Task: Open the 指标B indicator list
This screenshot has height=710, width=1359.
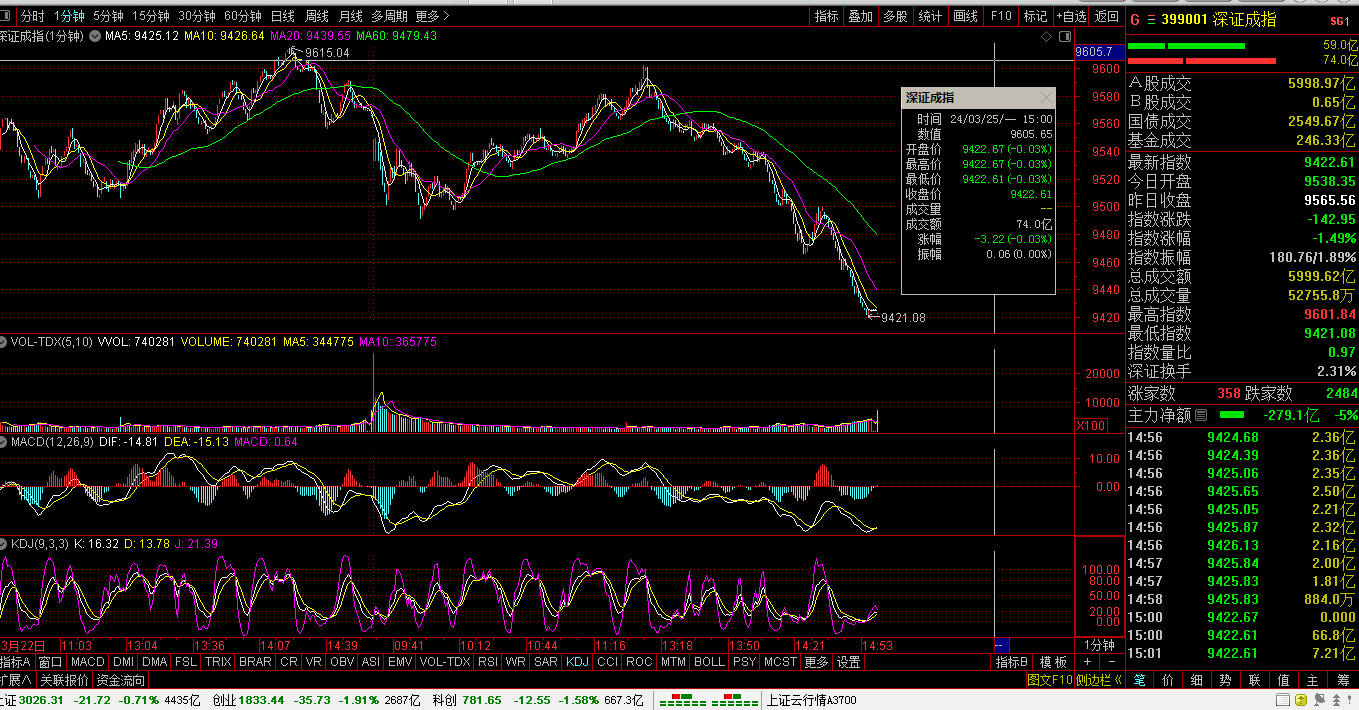Action: click(x=1013, y=662)
